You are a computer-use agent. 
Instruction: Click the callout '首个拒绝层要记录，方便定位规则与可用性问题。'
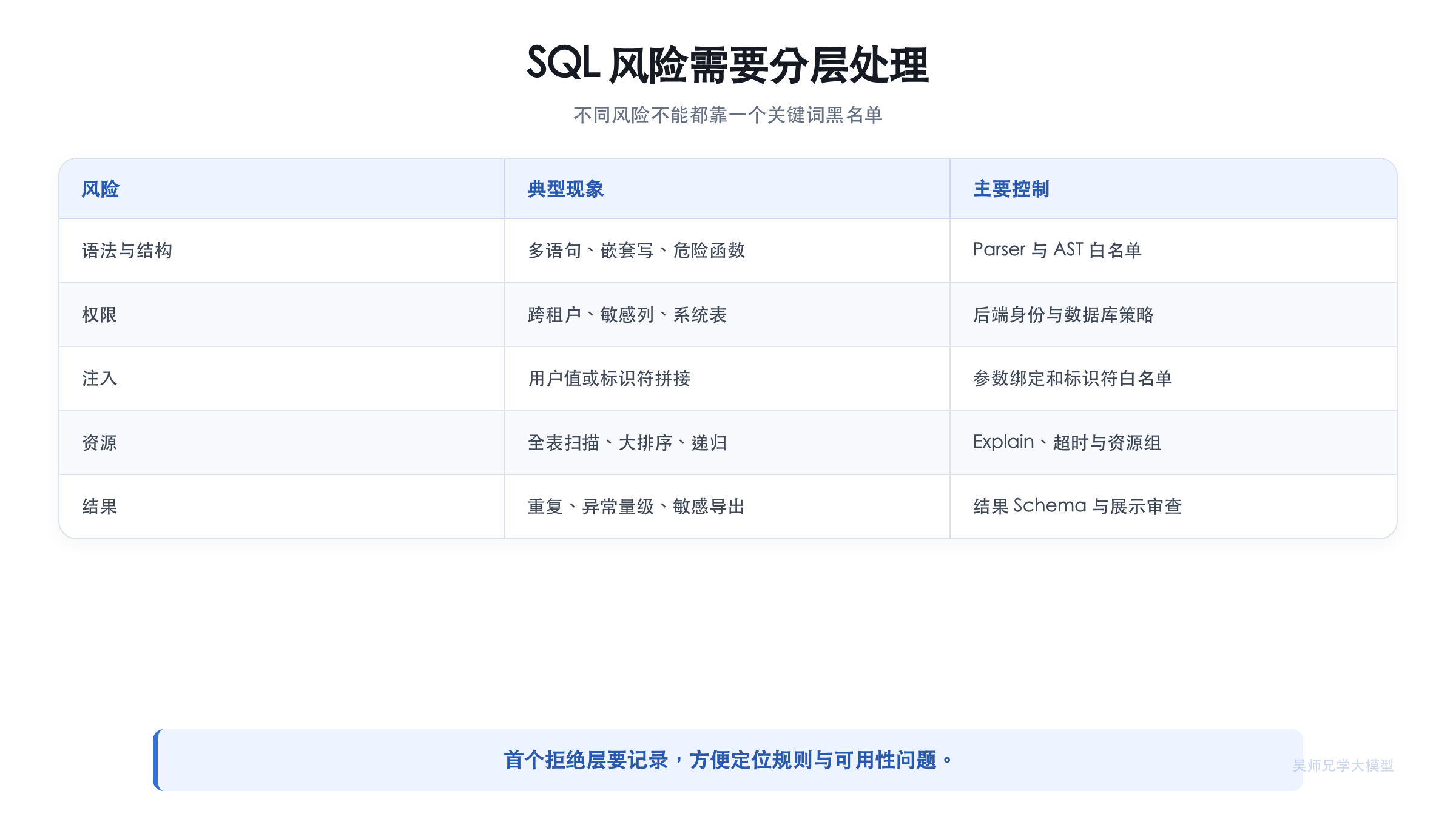728,760
